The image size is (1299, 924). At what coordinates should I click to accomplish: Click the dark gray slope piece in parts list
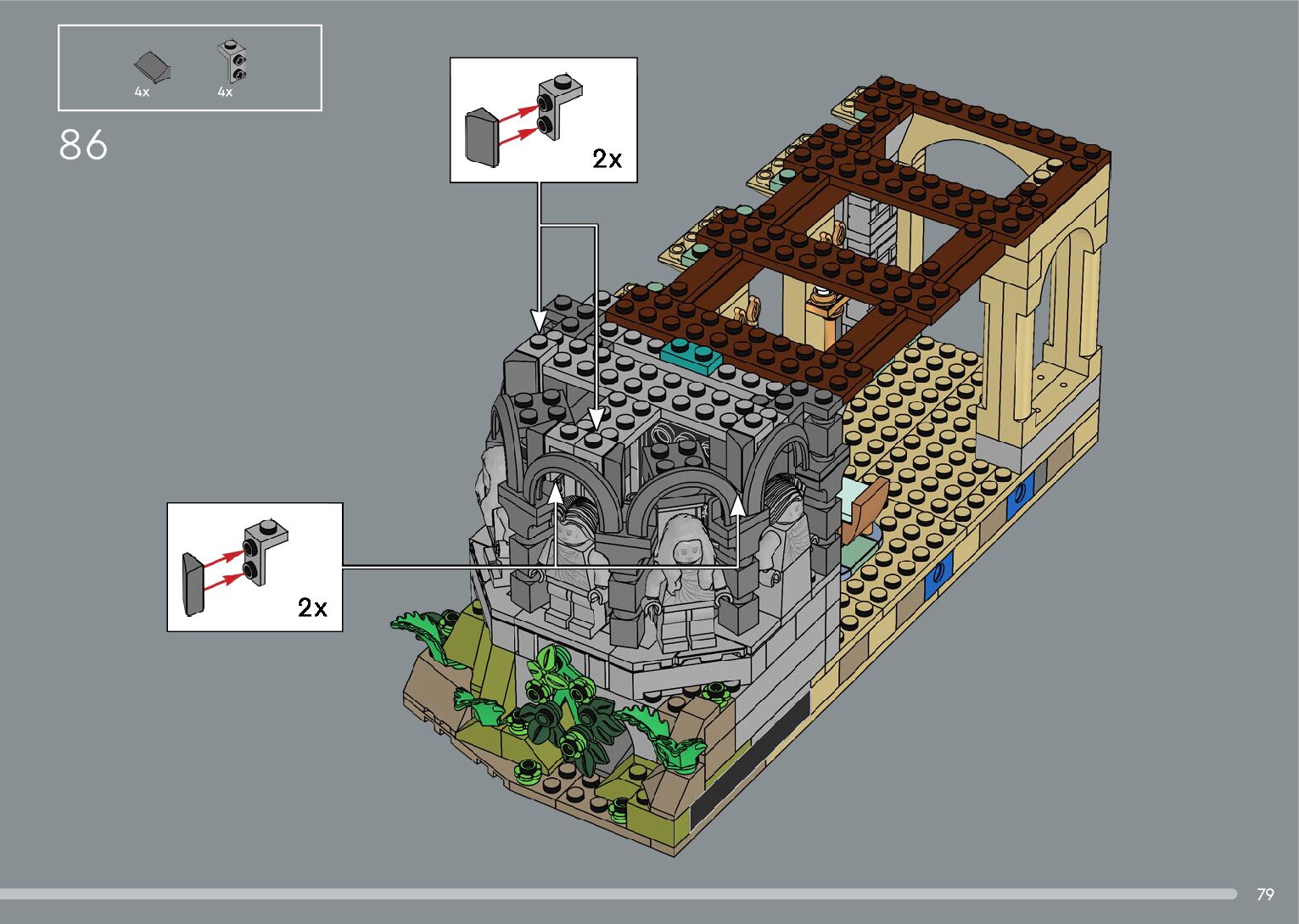(153, 66)
